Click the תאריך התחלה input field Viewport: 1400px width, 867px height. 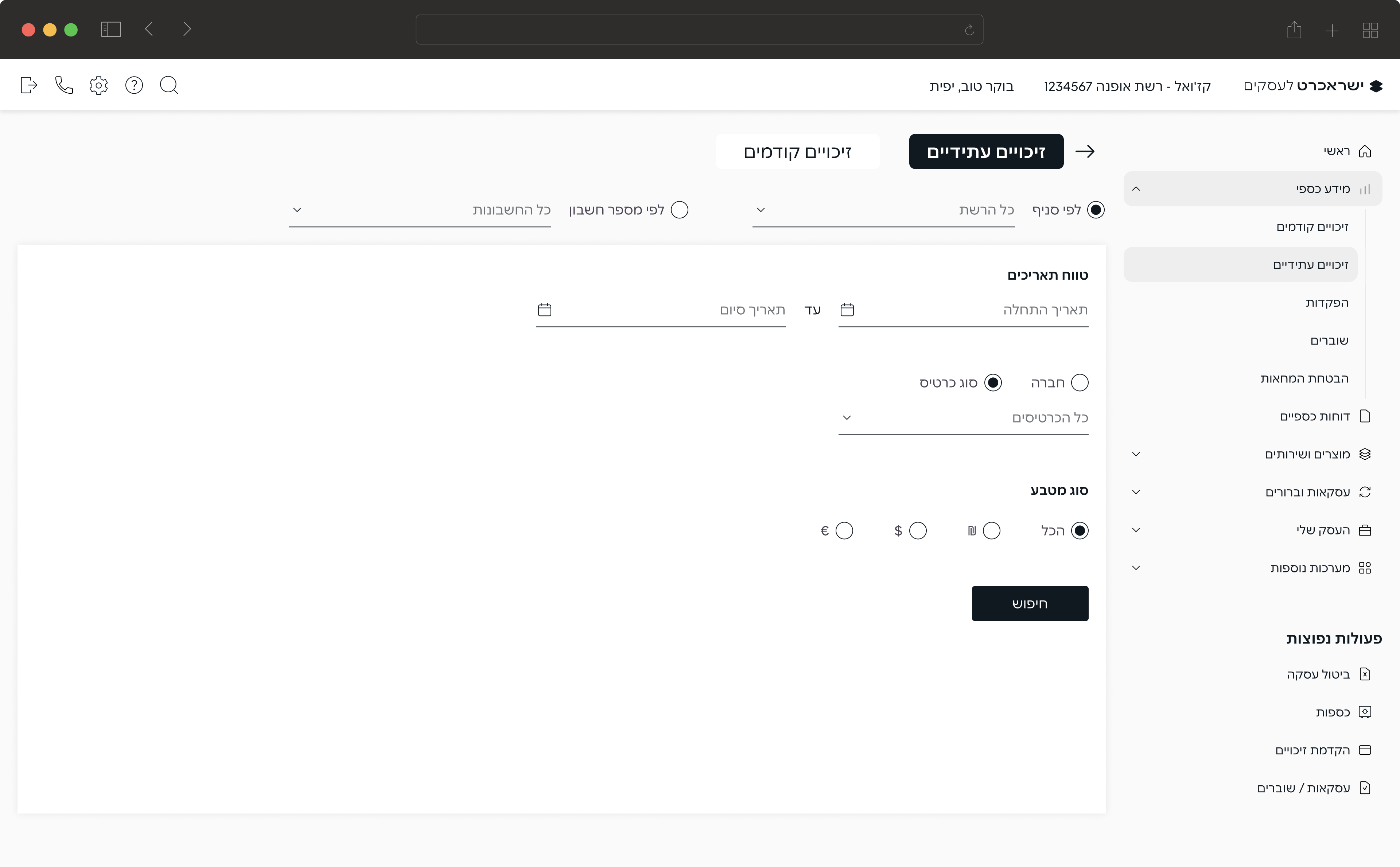[x=963, y=310]
